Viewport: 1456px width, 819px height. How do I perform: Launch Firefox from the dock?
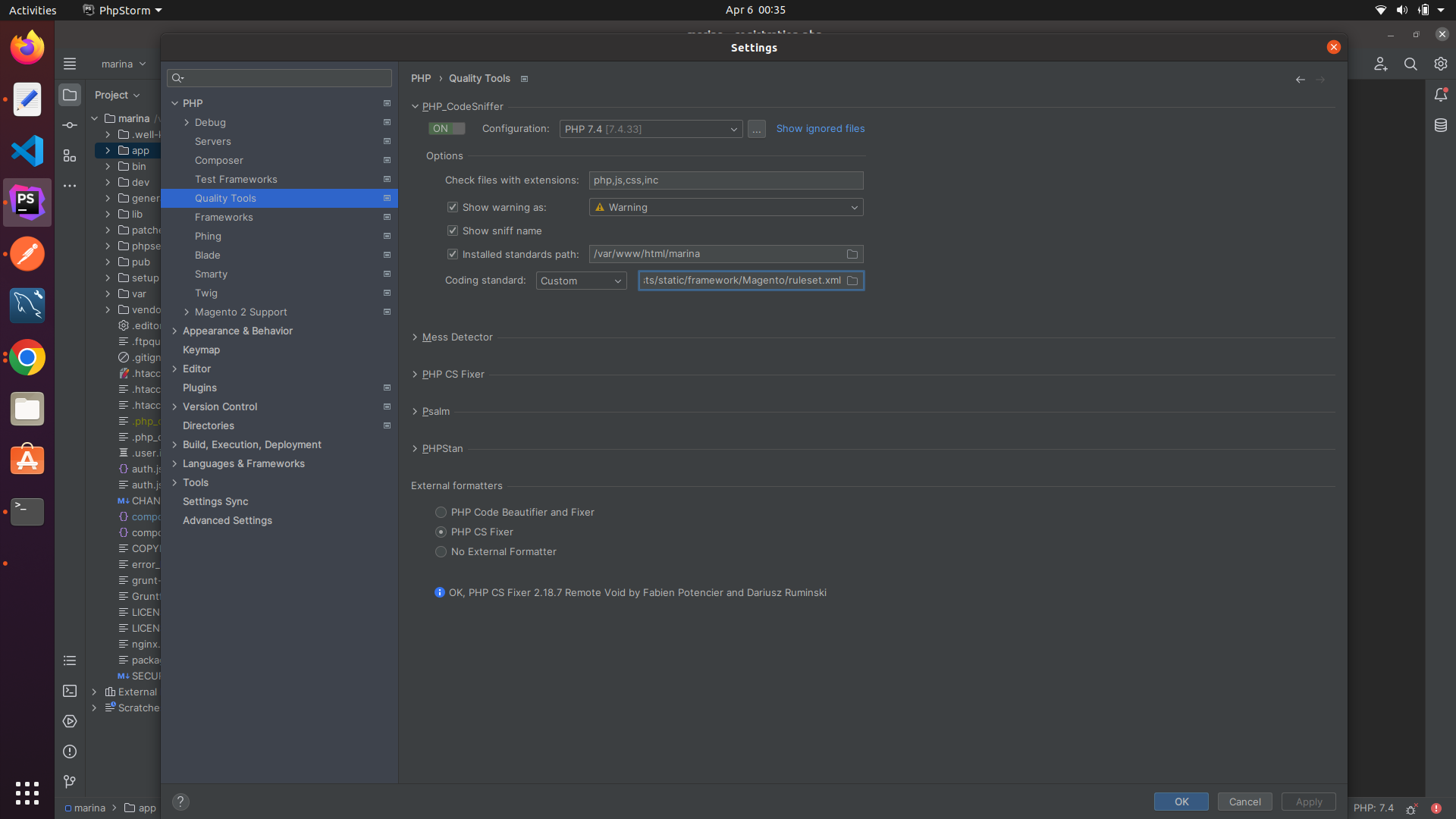[x=27, y=48]
